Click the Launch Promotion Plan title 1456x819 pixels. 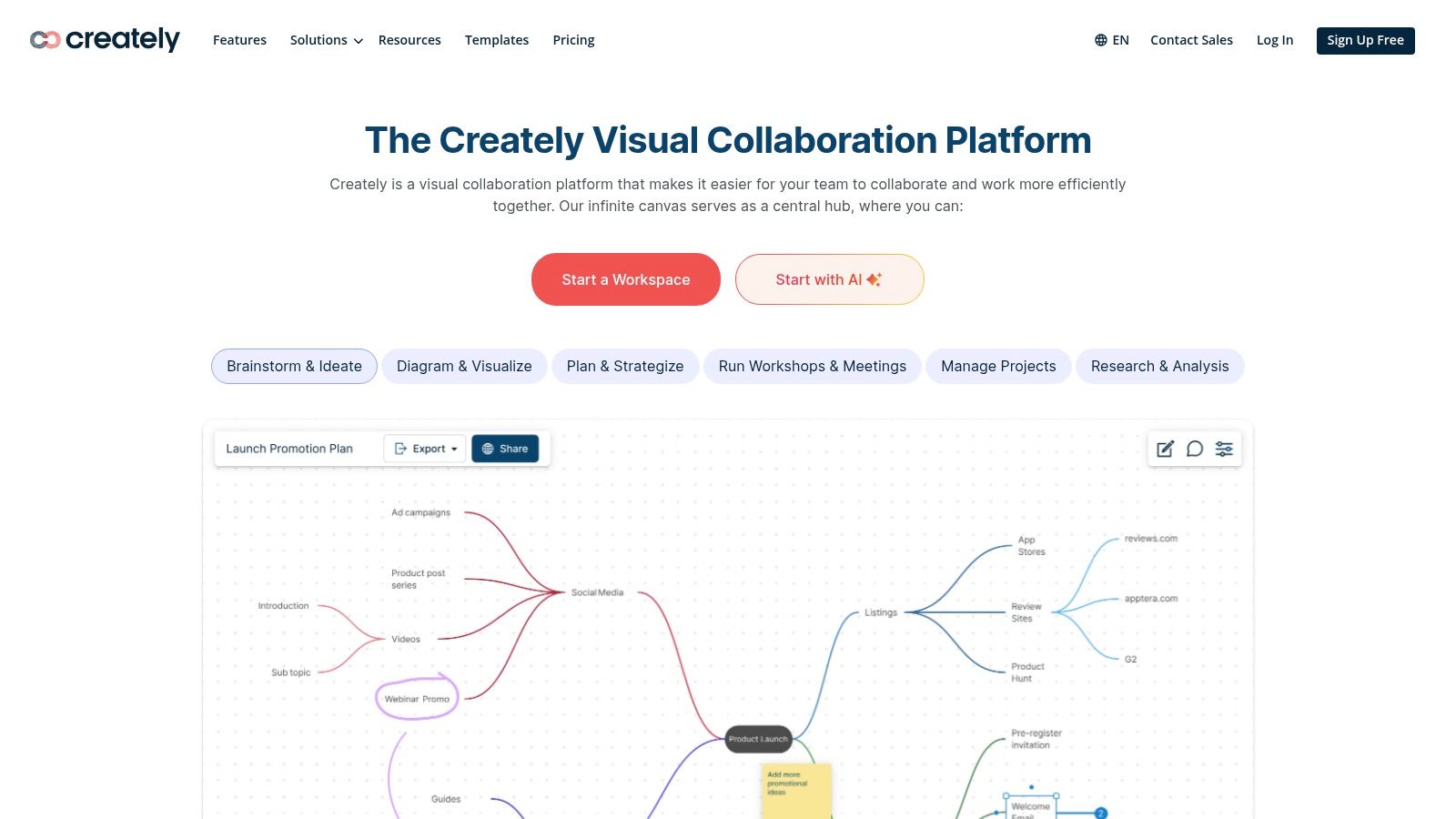pyautogui.click(x=289, y=449)
